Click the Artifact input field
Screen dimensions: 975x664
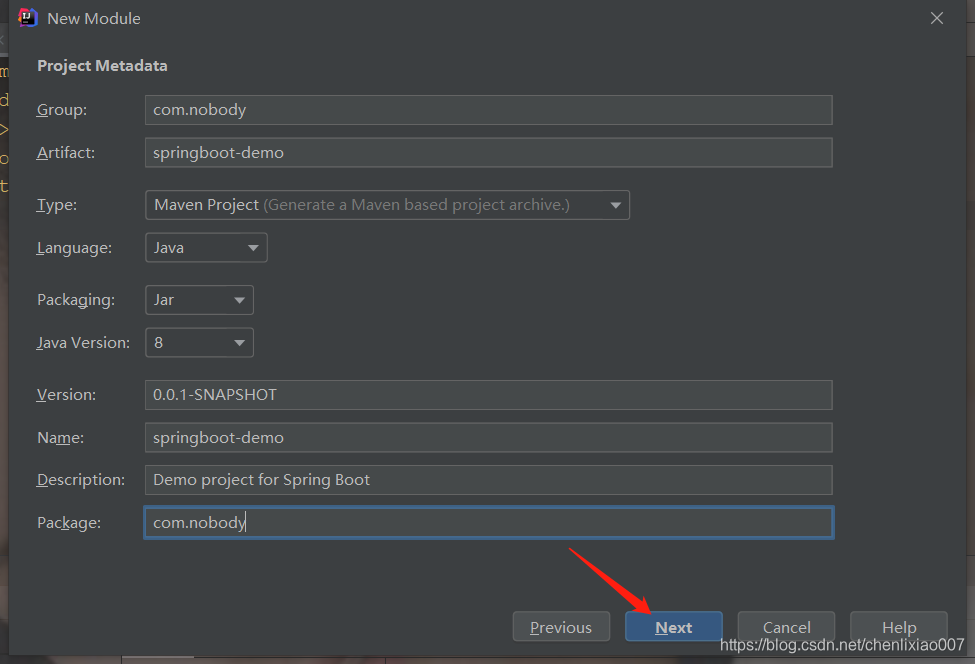pyautogui.click(x=488, y=152)
